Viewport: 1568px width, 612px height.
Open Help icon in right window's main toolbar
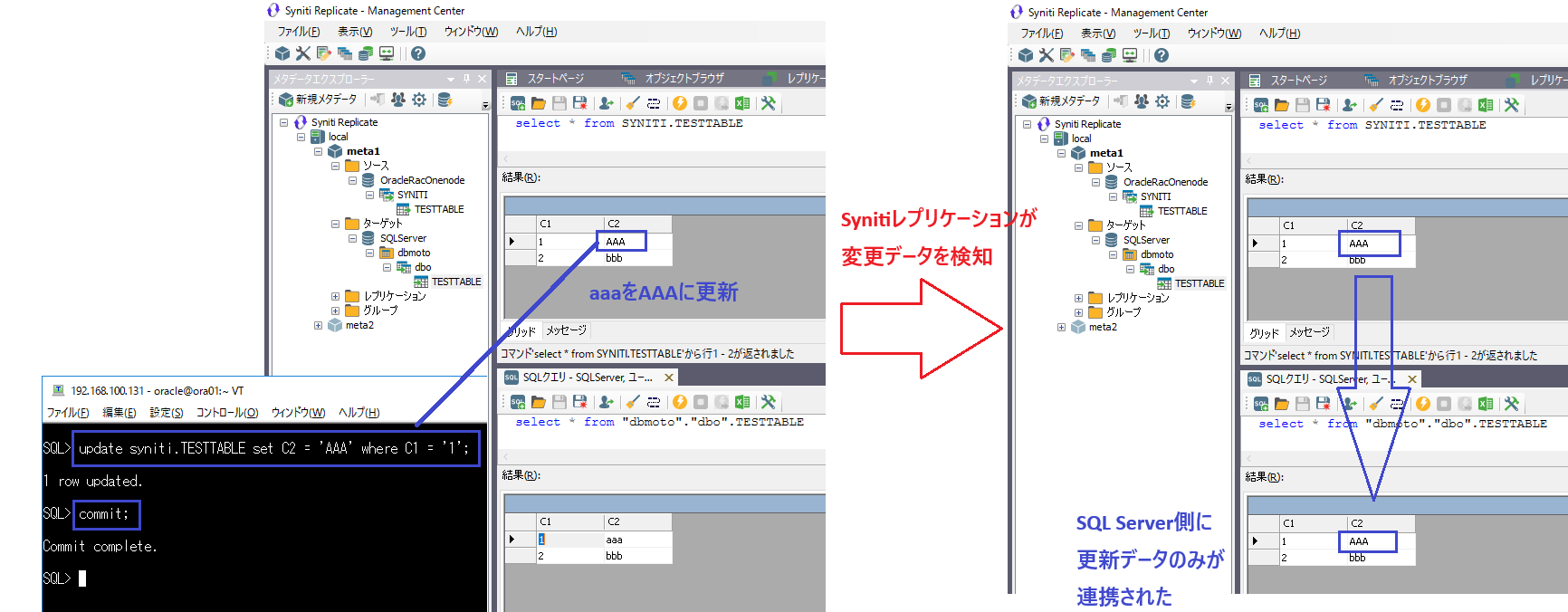1162,55
